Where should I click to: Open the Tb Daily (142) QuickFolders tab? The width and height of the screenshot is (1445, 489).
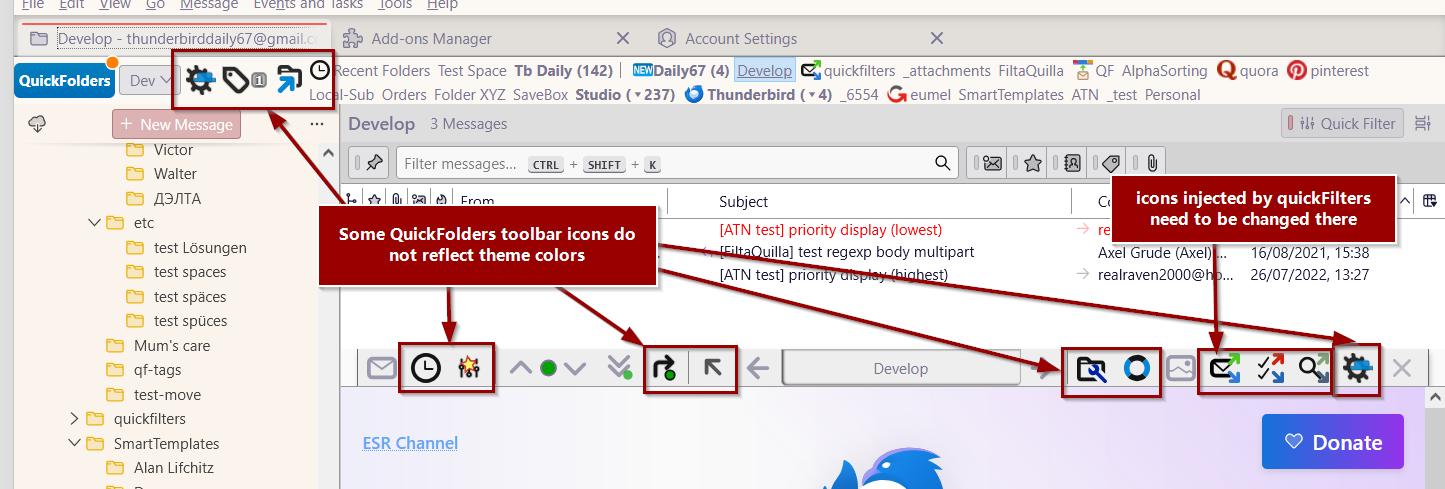(x=563, y=71)
